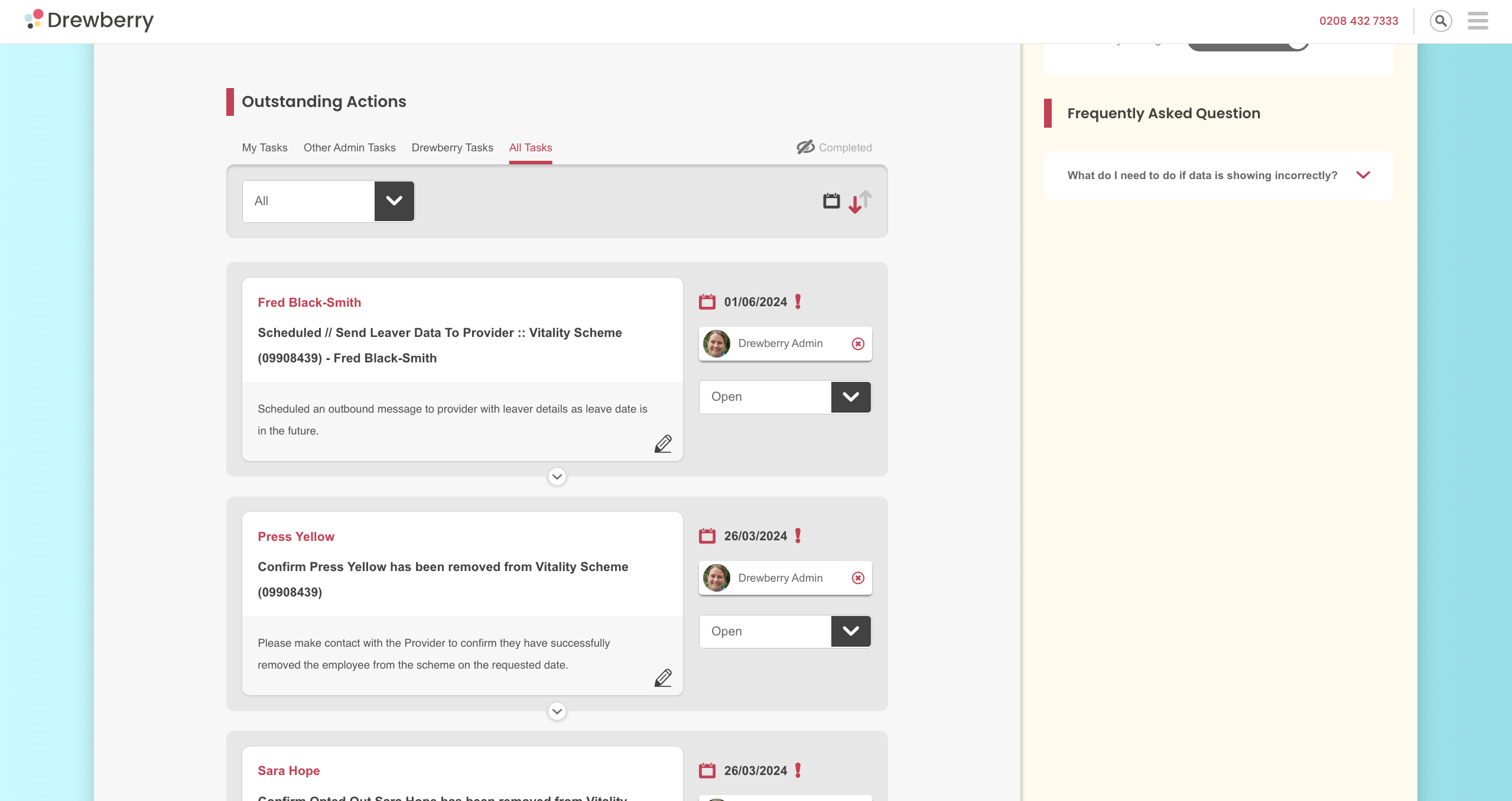Image resolution: width=1512 pixels, height=801 pixels.
Task: Click the calendar icon on Sara Hope task
Action: click(707, 771)
